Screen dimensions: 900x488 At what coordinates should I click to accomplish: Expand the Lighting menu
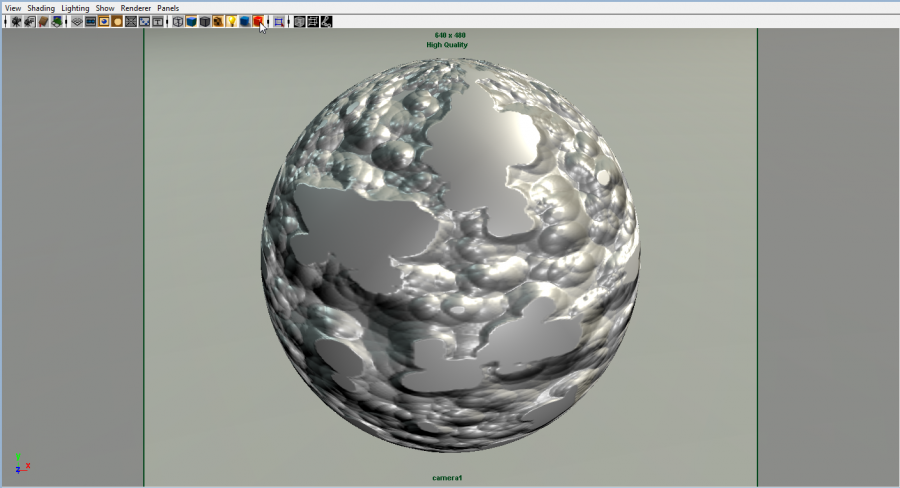click(75, 8)
